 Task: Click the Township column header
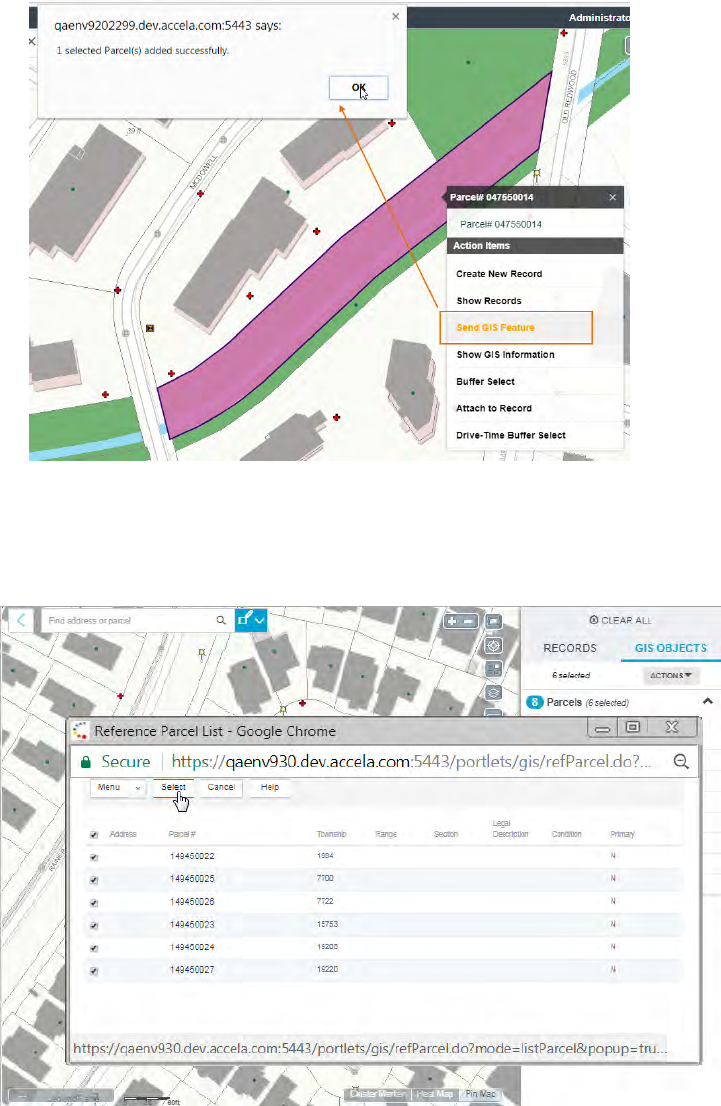(x=331, y=834)
